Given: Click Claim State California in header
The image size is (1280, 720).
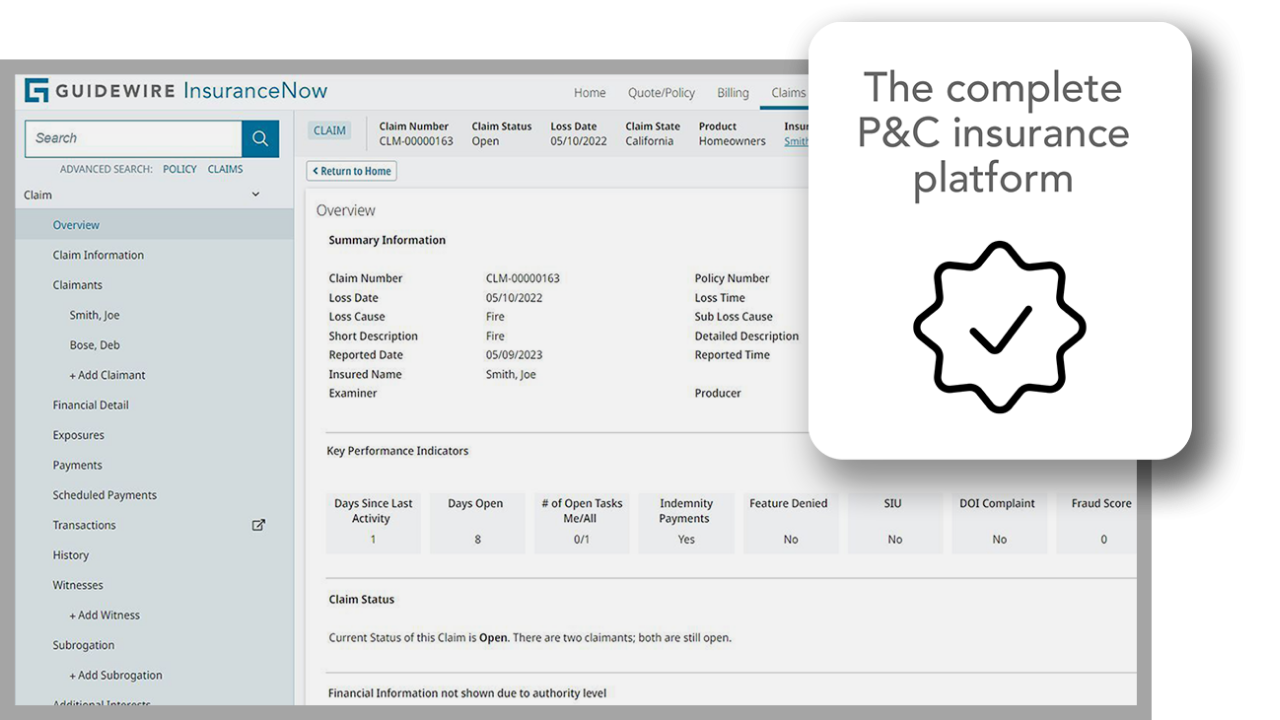Looking at the screenshot, I should 652,134.
